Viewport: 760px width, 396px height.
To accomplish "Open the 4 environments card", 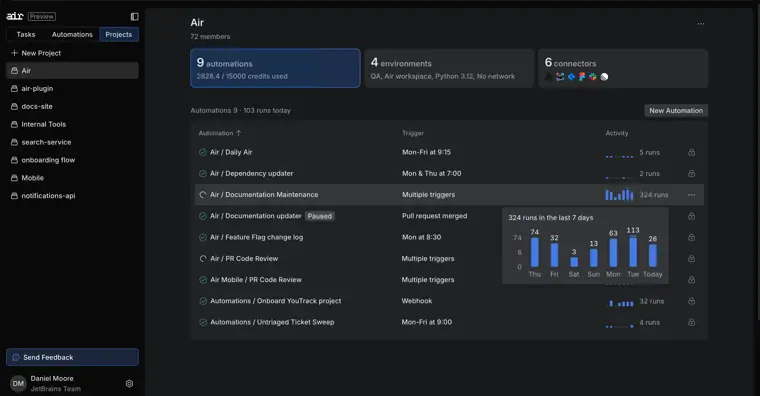I will click(x=449, y=68).
